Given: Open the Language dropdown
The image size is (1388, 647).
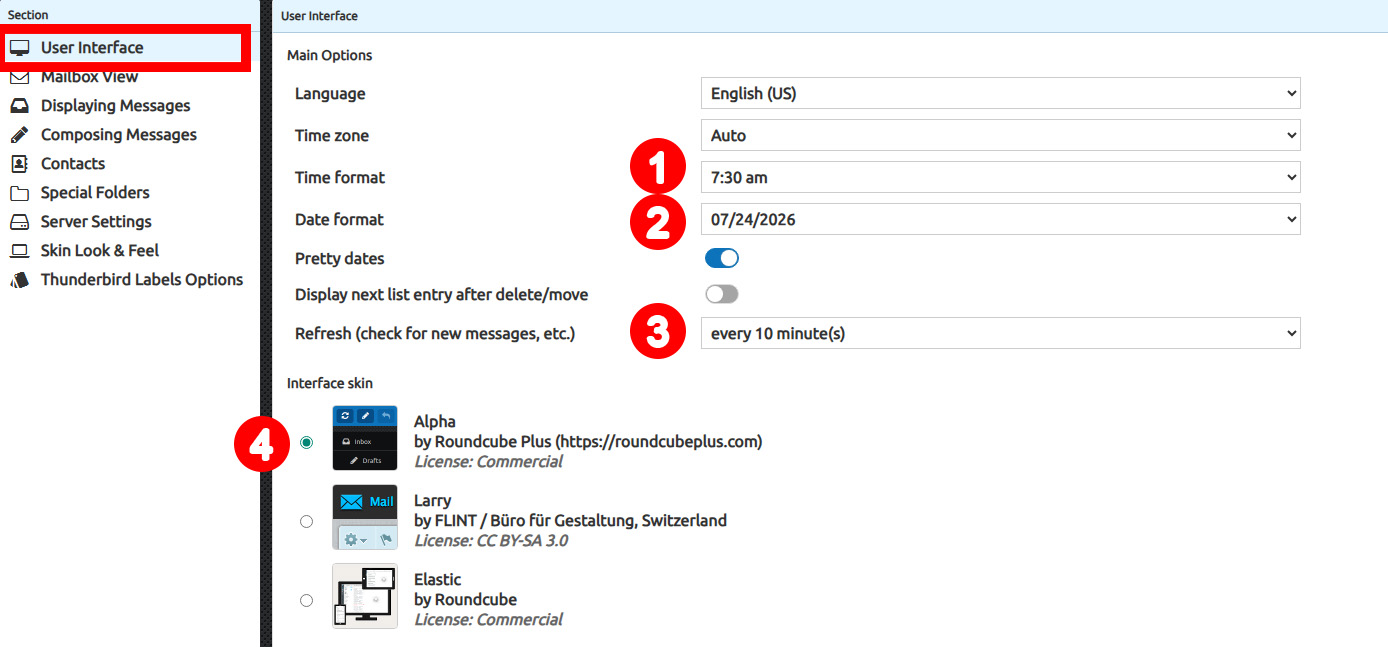Looking at the screenshot, I should [x=1000, y=93].
